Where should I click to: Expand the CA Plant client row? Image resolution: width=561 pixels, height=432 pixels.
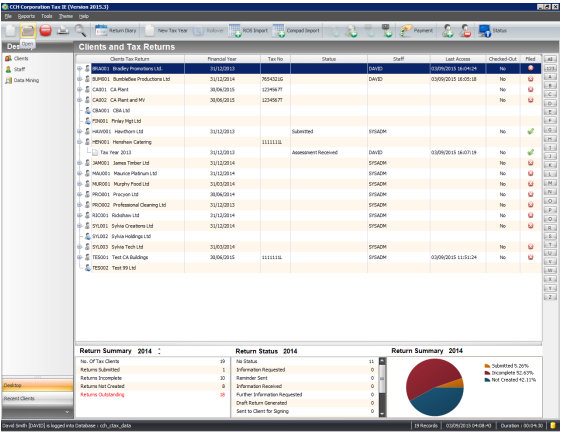coord(79,89)
